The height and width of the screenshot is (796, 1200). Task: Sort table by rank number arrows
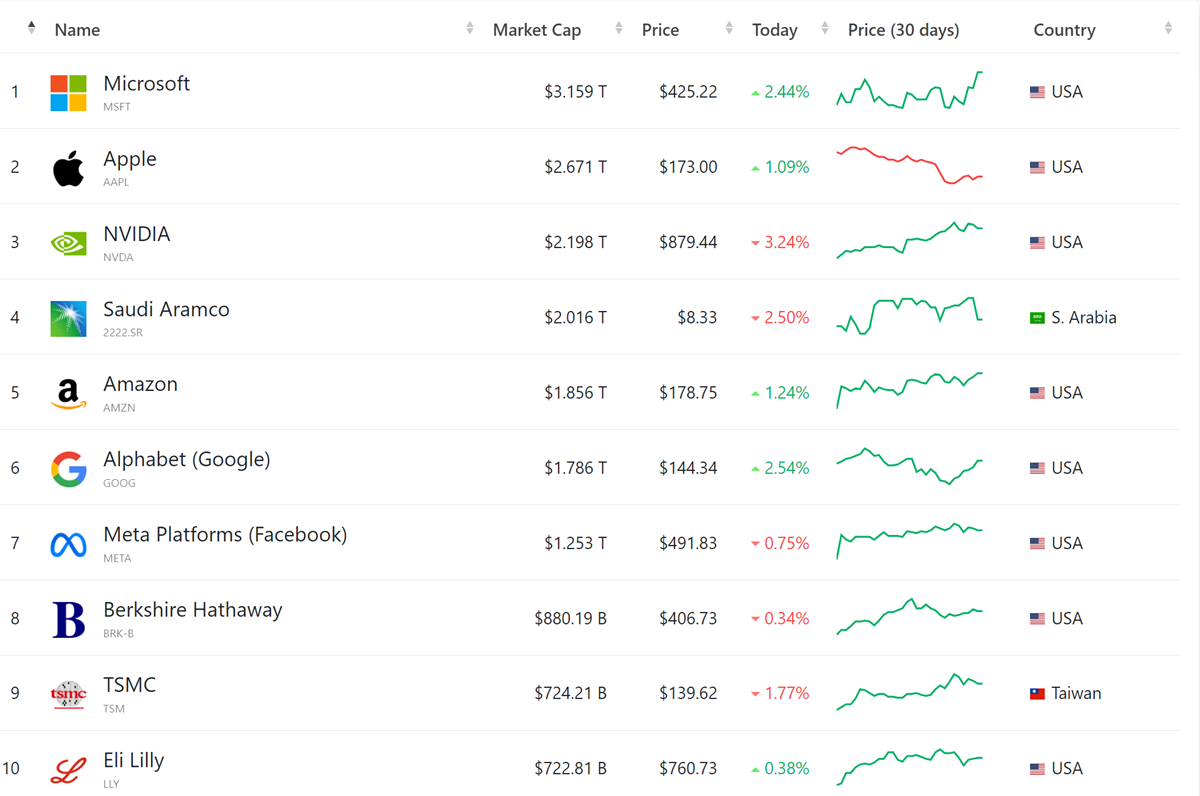tap(31, 29)
